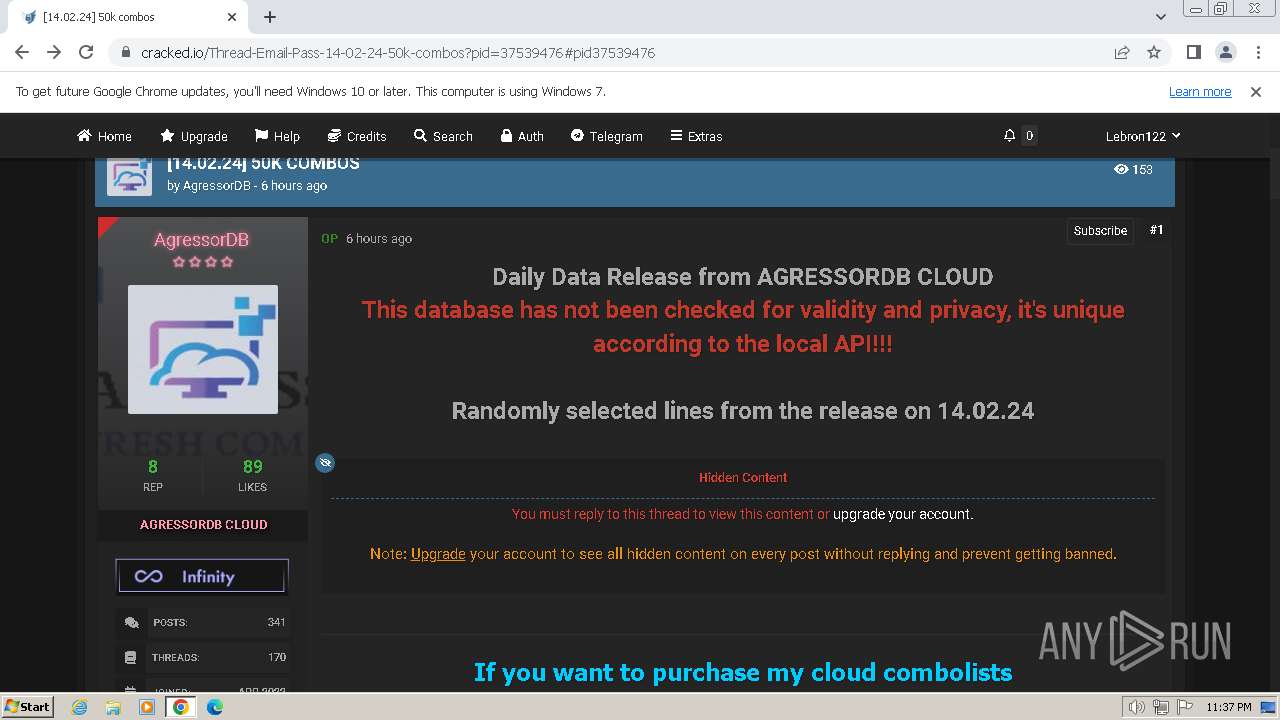Subscribe to this thread
The width and height of the screenshot is (1280, 720).
[x=1100, y=230]
